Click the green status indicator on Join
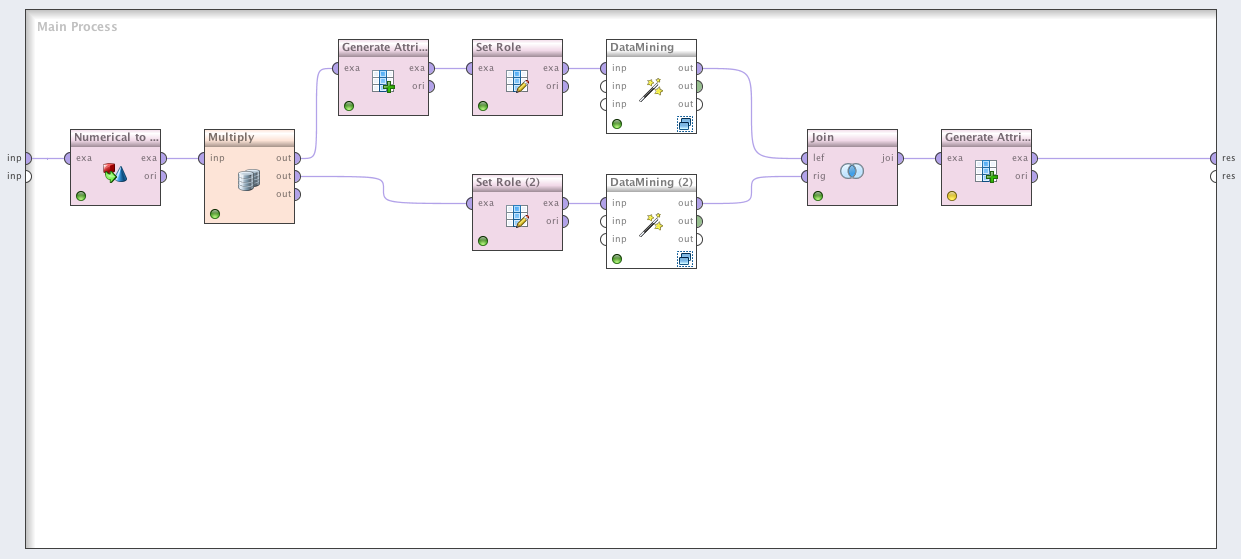 pyautogui.click(x=817, y=196)
